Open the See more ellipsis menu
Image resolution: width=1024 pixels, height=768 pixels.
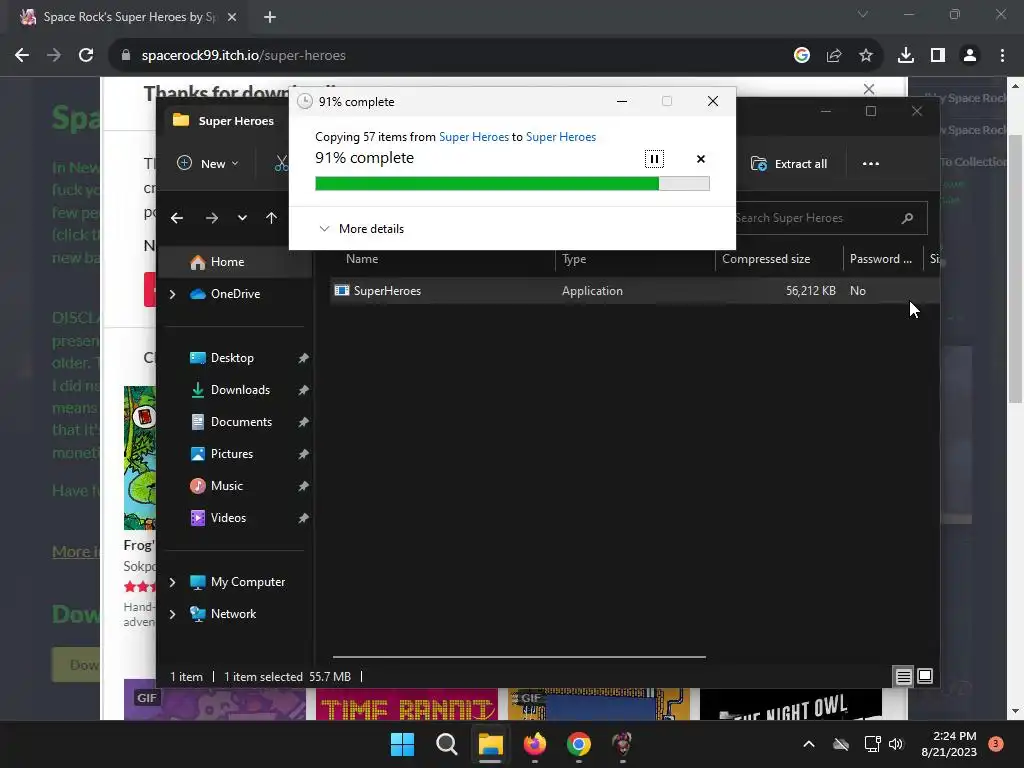(871, 163)
